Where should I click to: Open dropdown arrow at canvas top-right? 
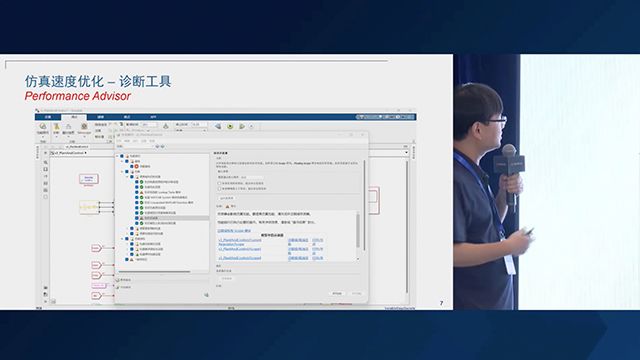pyautogui.click(x=406, y=153)
